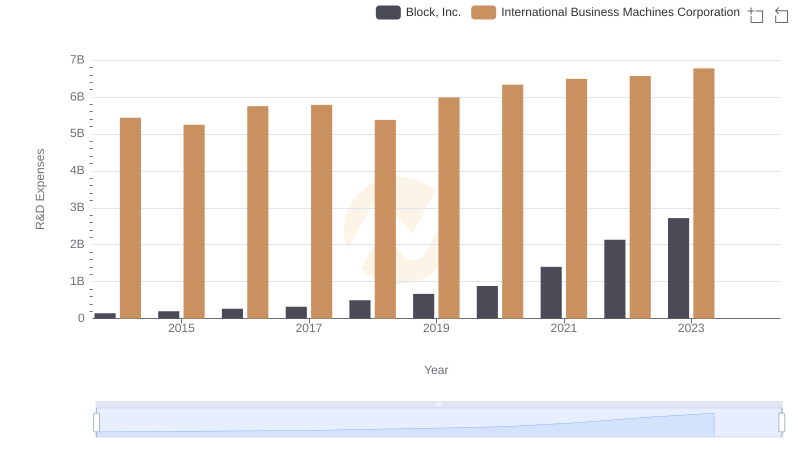Click the data zoom slider's top move bar
This screenshot has height=461, width=800.
(x=439, y=404)
